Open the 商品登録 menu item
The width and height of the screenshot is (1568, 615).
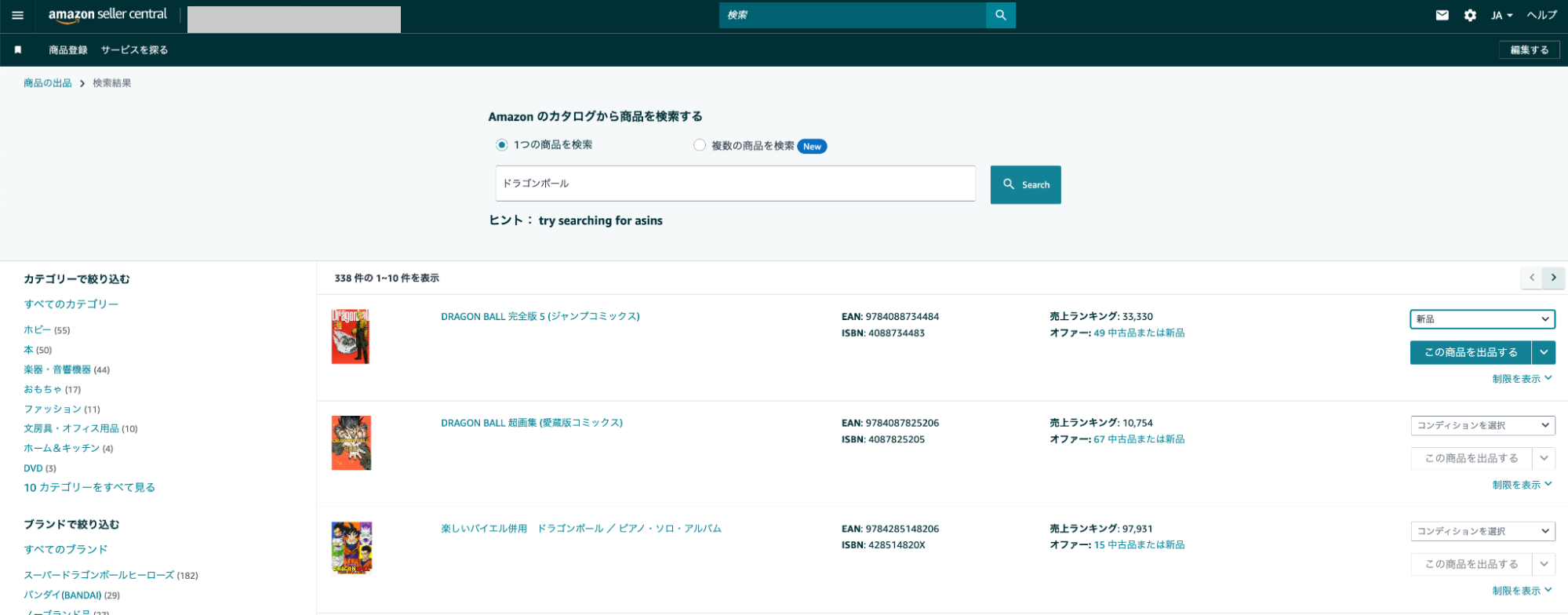[x=68, y=50]
